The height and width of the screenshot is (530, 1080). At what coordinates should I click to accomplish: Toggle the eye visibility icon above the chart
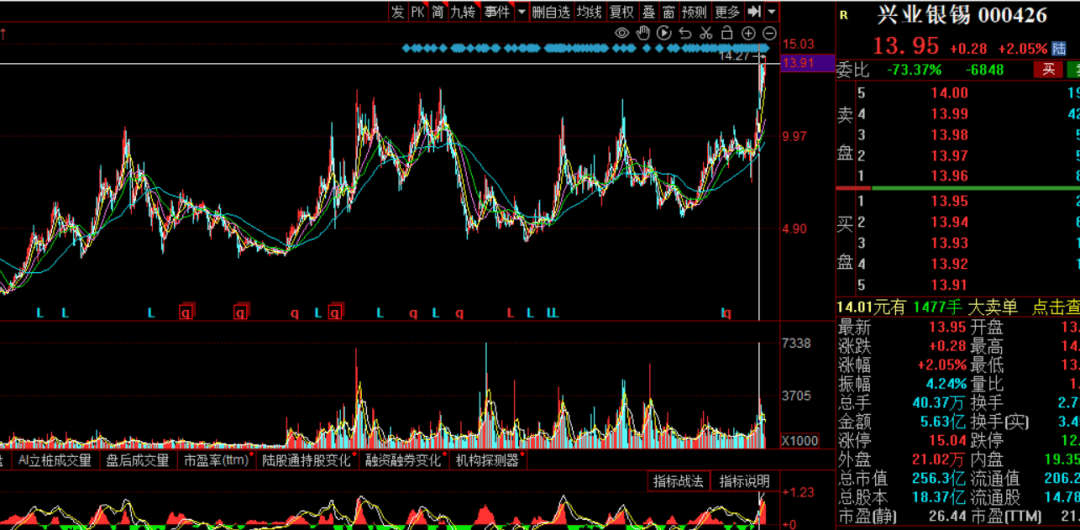point(622,33)
